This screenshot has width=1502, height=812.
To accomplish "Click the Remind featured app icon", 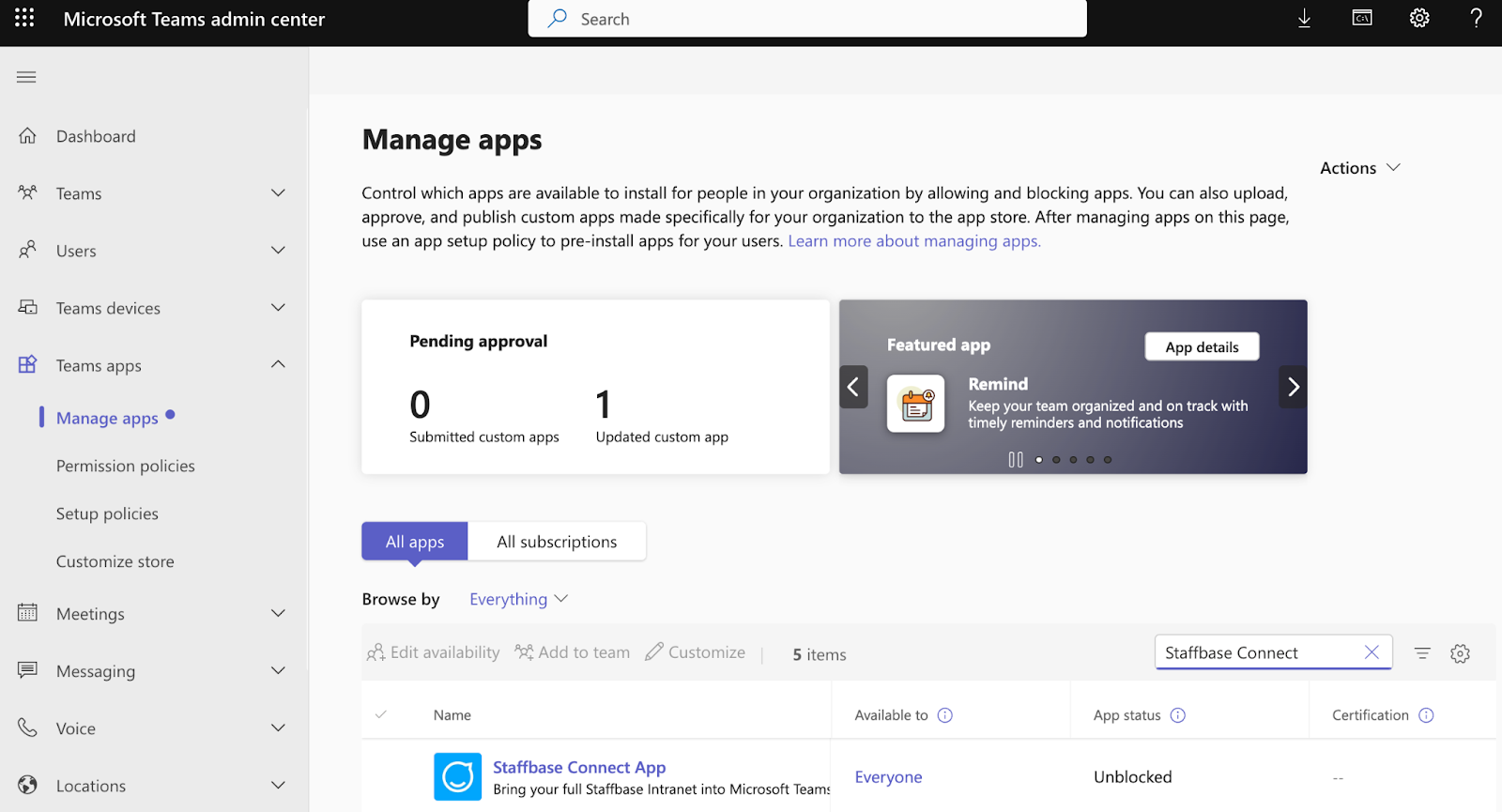I will (x=915, y=404).
